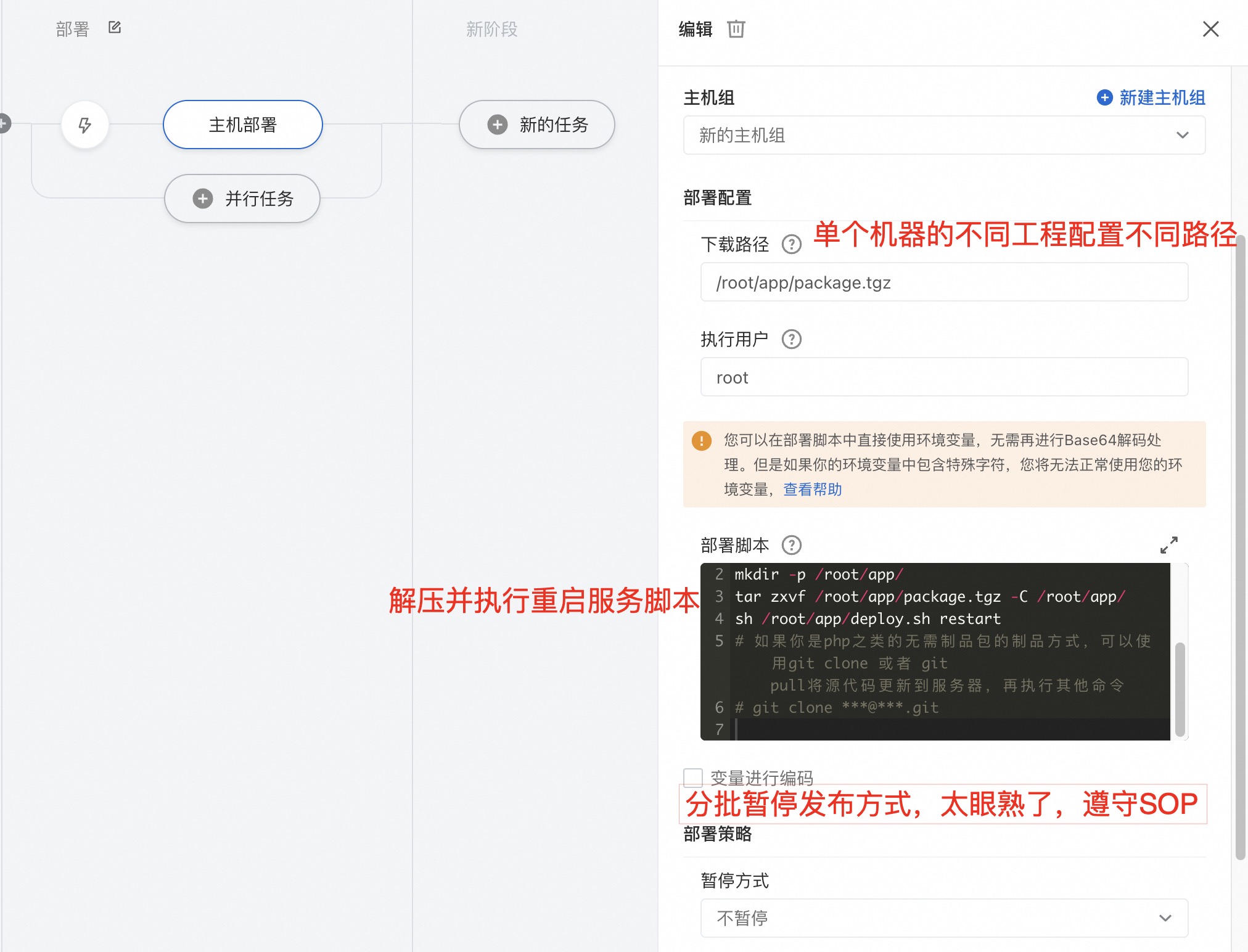
Task: Open 查看帮助 link
Action: point(812,489)
